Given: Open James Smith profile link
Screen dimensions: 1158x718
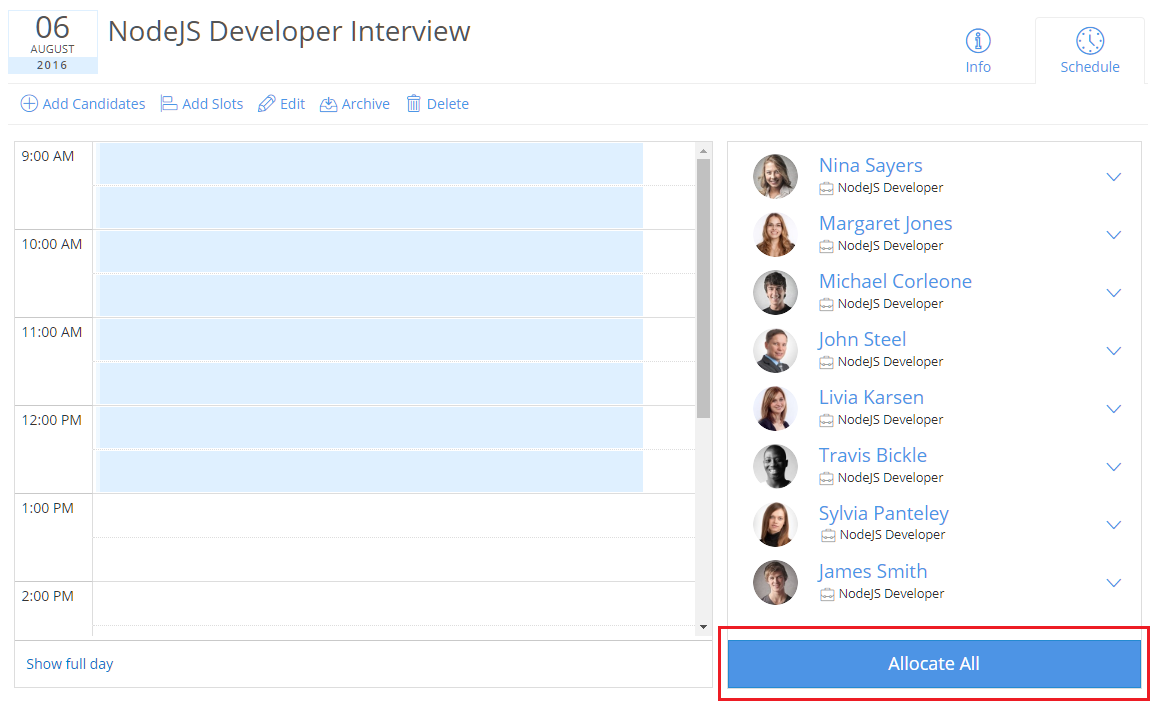Looking at the screenshot, I should (872, 571).
